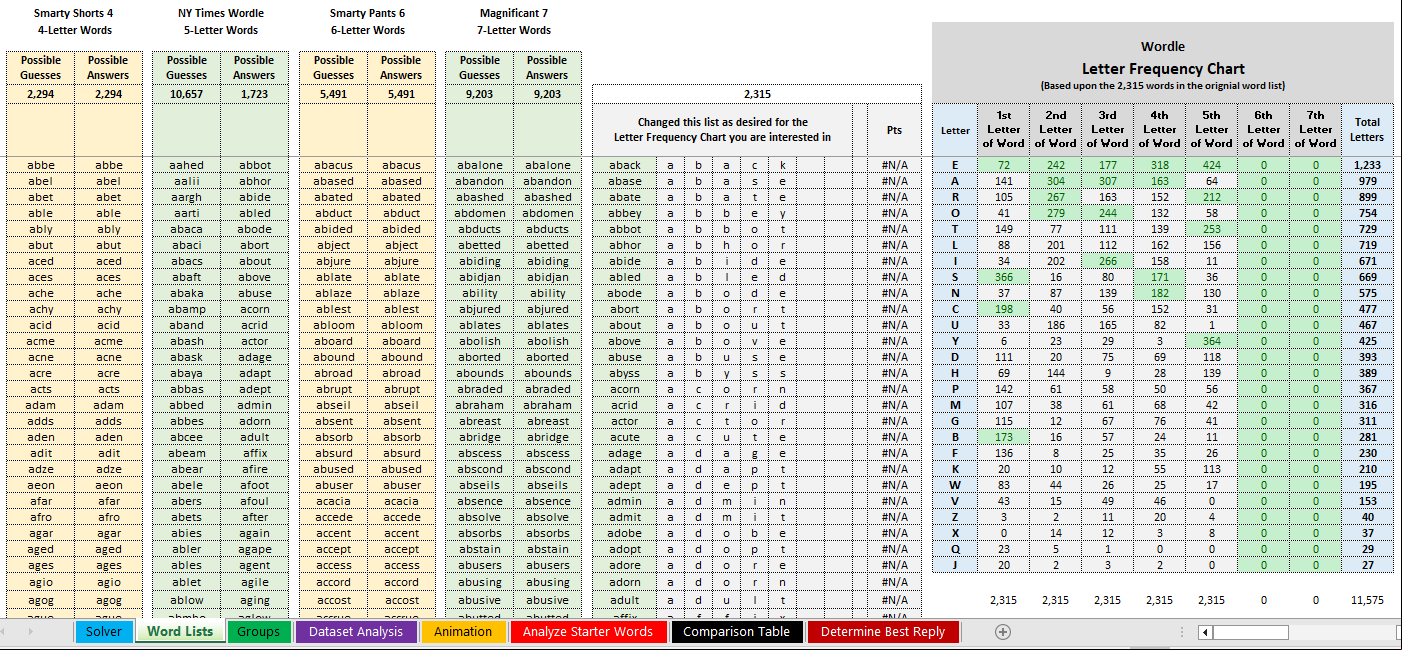Switch to the Groups sheet tab
The image size is (1402, 650).
[259, 631]
